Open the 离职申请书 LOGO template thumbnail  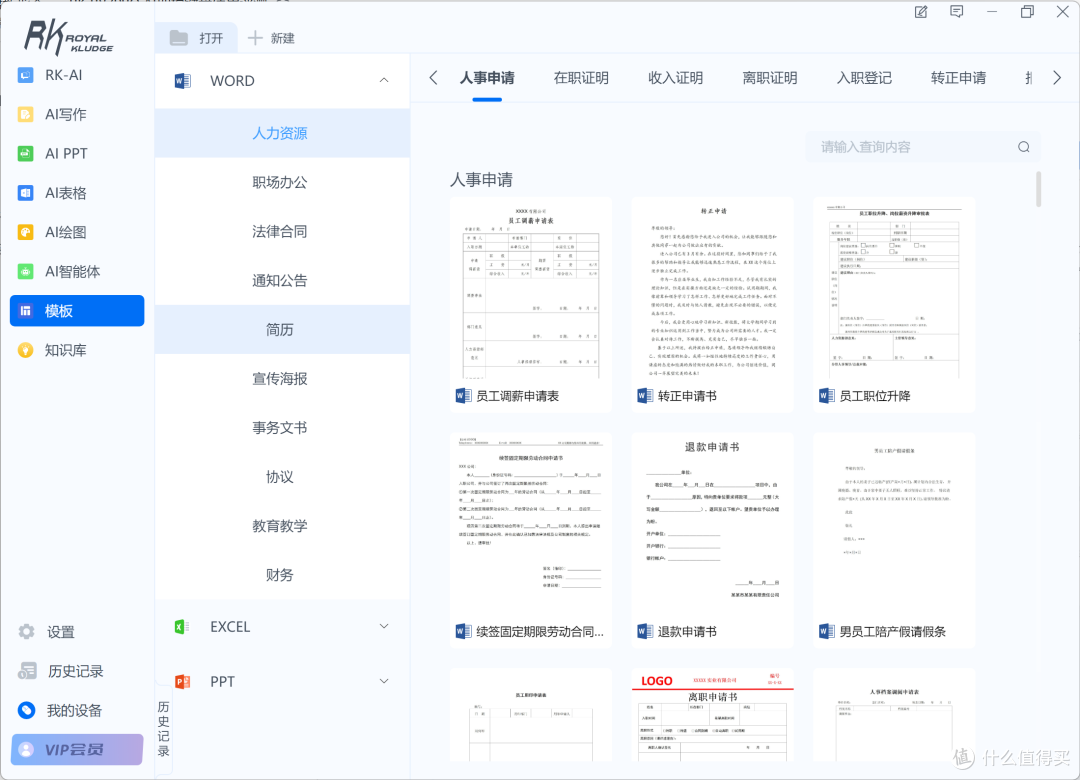(712, 715)
